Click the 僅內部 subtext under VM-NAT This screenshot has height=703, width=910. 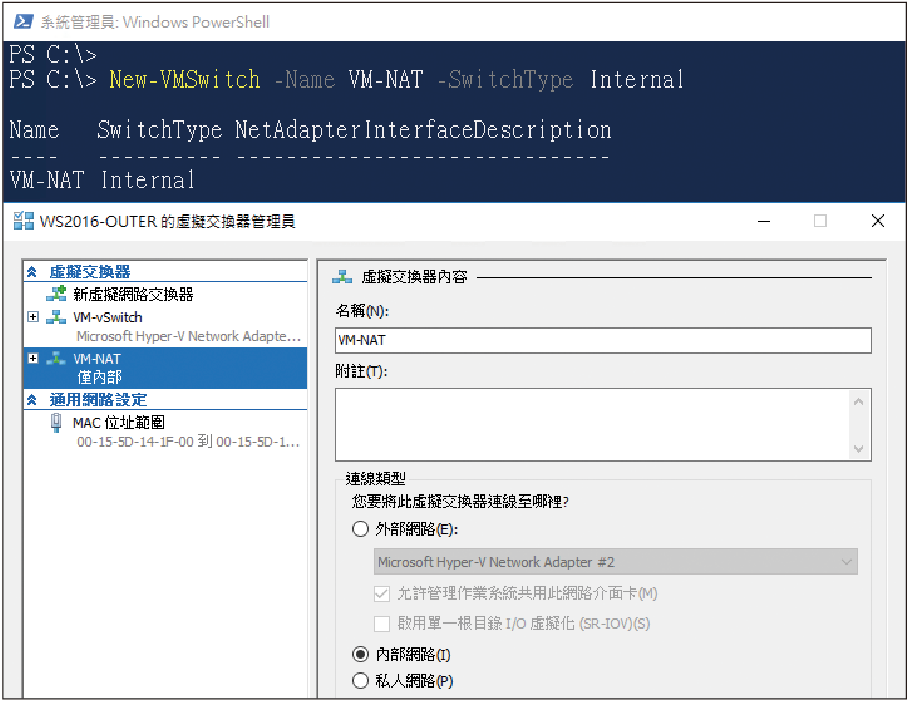(99, 377)
